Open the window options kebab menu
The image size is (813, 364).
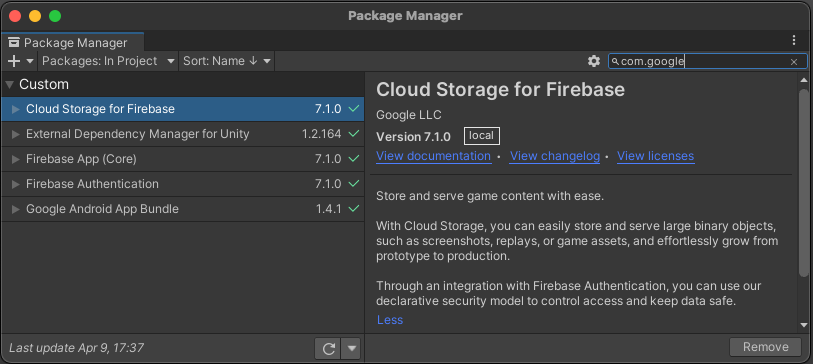coord(794,40)
